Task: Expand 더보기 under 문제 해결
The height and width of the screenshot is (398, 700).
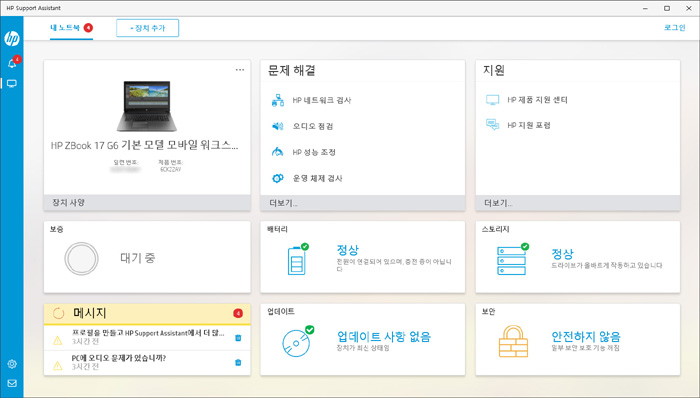Action: pyautogui.click(x=283, y=203)
